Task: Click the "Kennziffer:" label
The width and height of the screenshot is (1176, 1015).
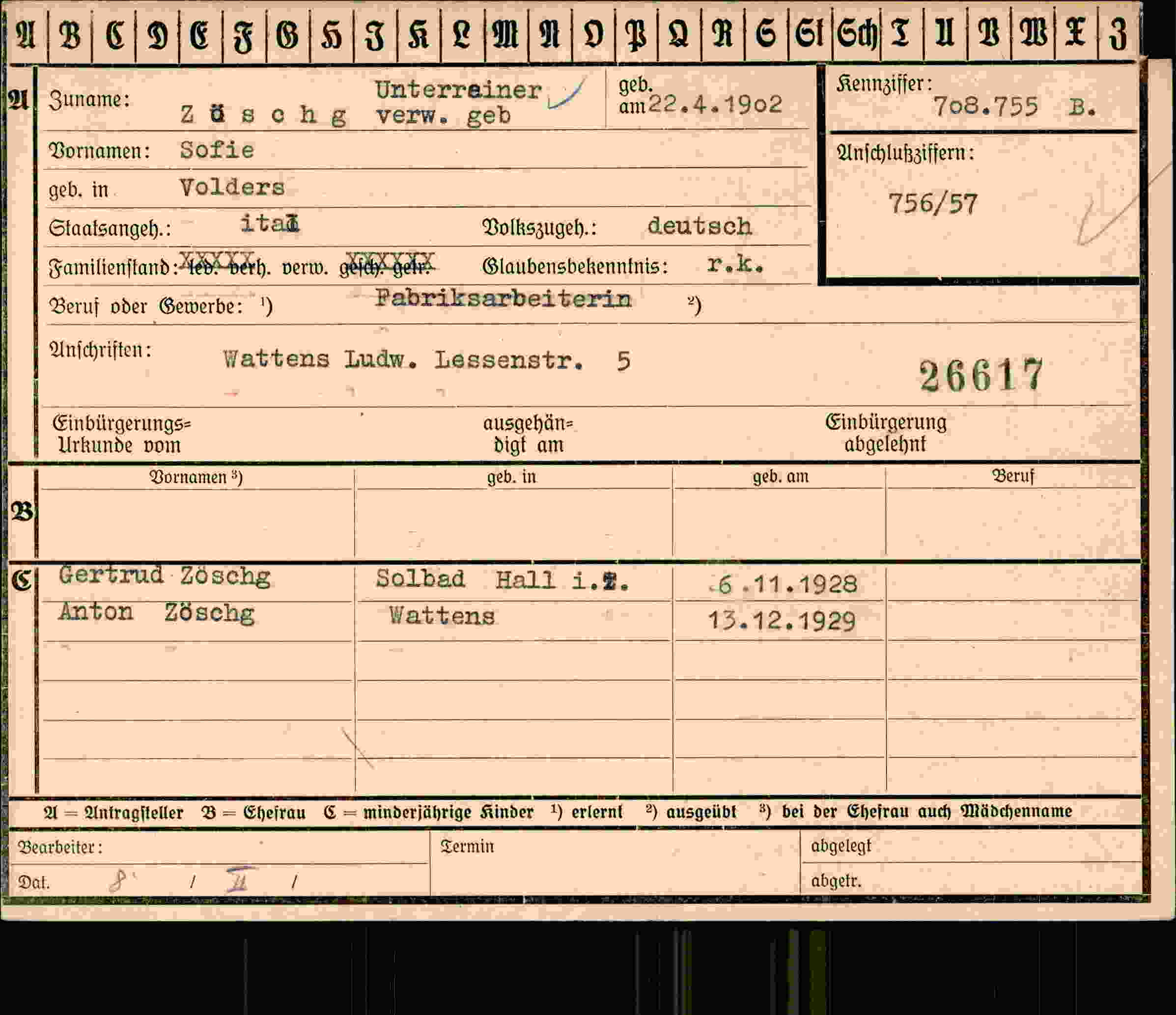Action: (x=884, y=84)
